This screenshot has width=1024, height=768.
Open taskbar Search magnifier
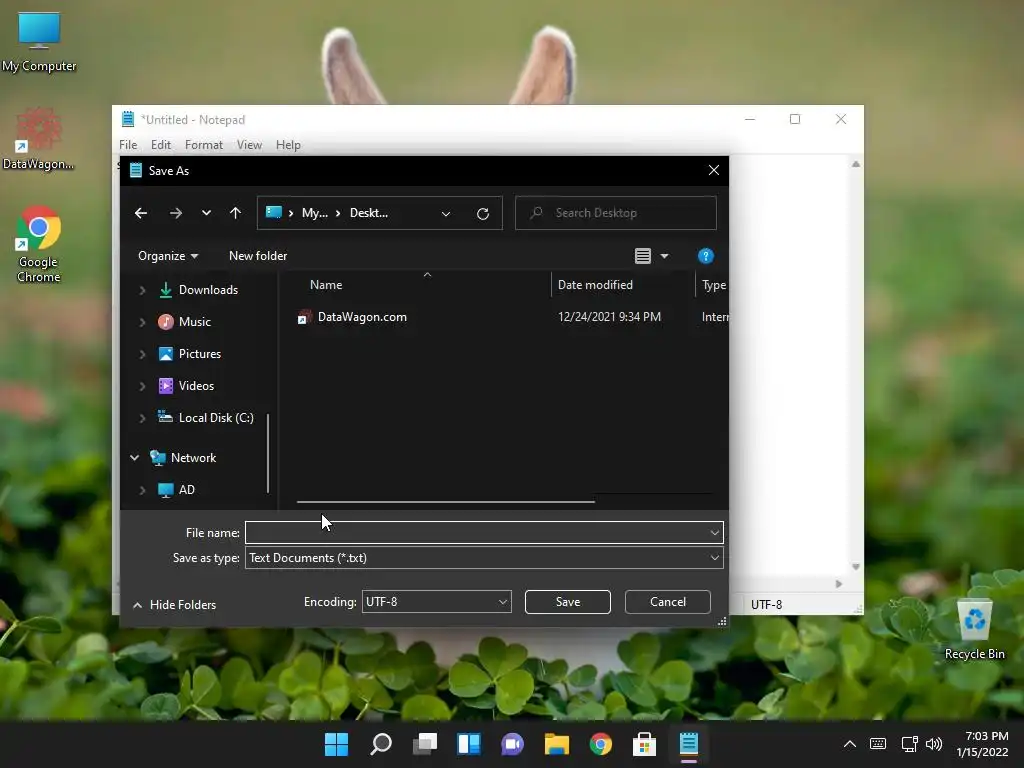pos(381,744)
